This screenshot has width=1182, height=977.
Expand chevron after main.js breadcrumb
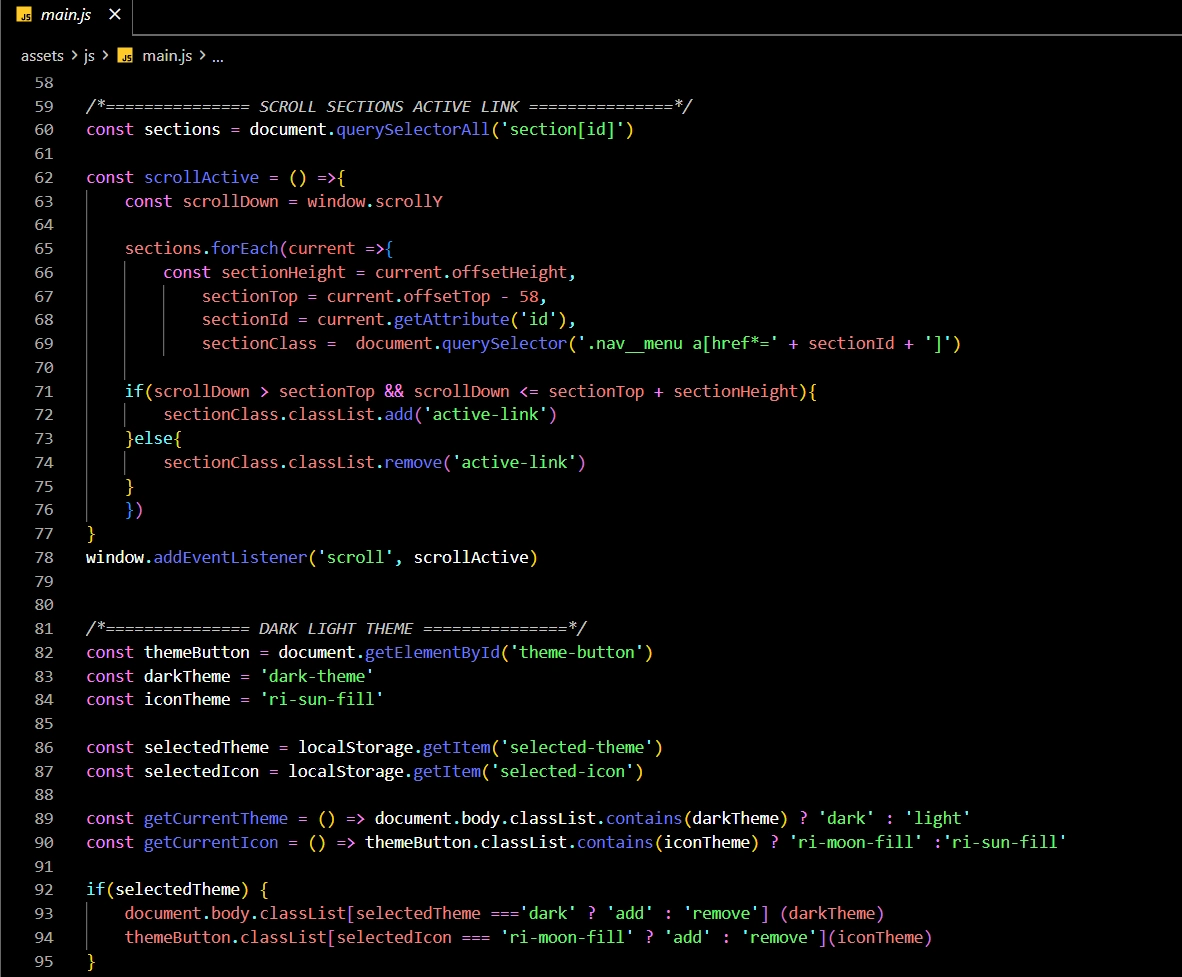(202, 55)
